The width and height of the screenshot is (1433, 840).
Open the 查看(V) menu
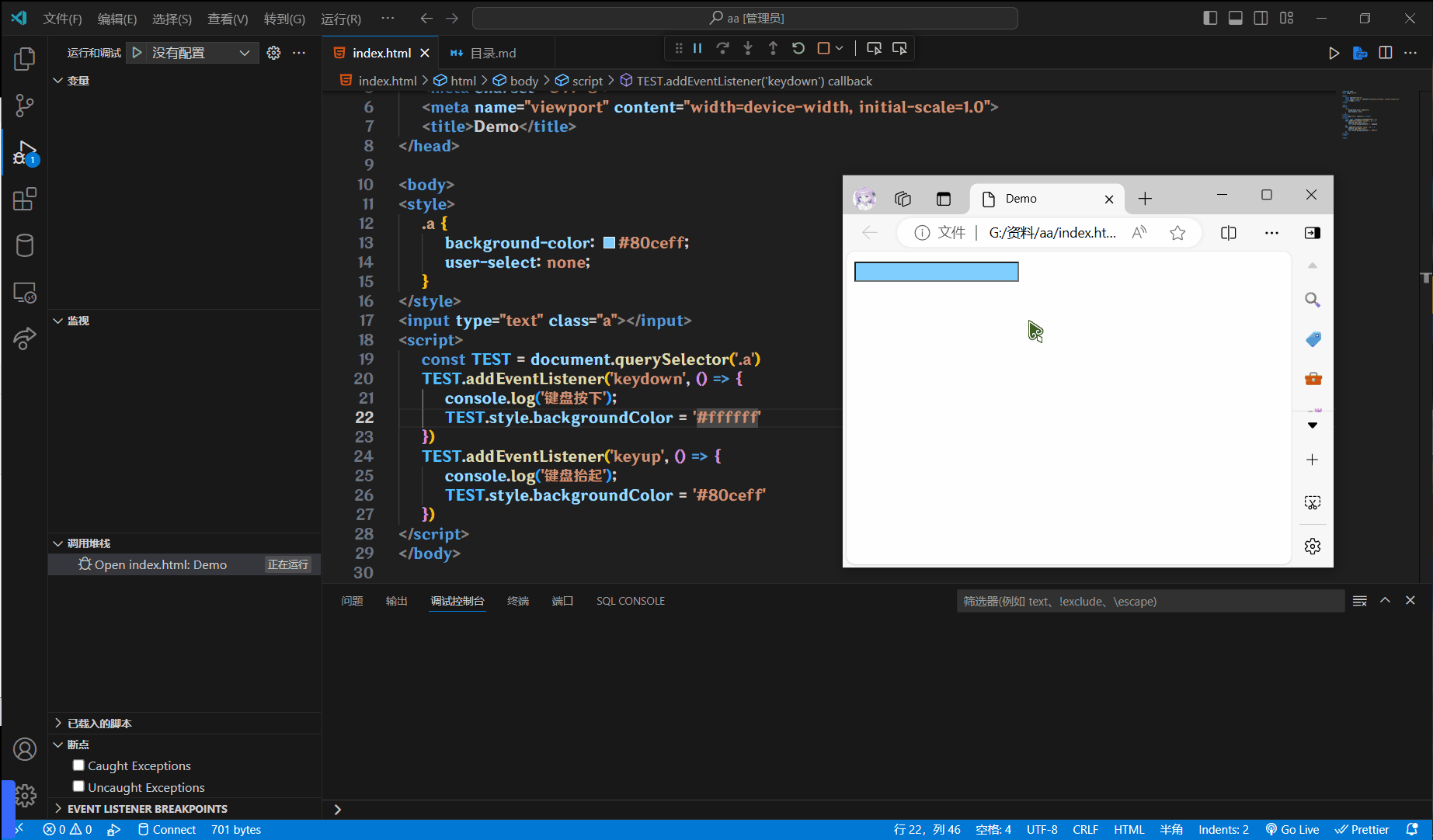(228, 19)
